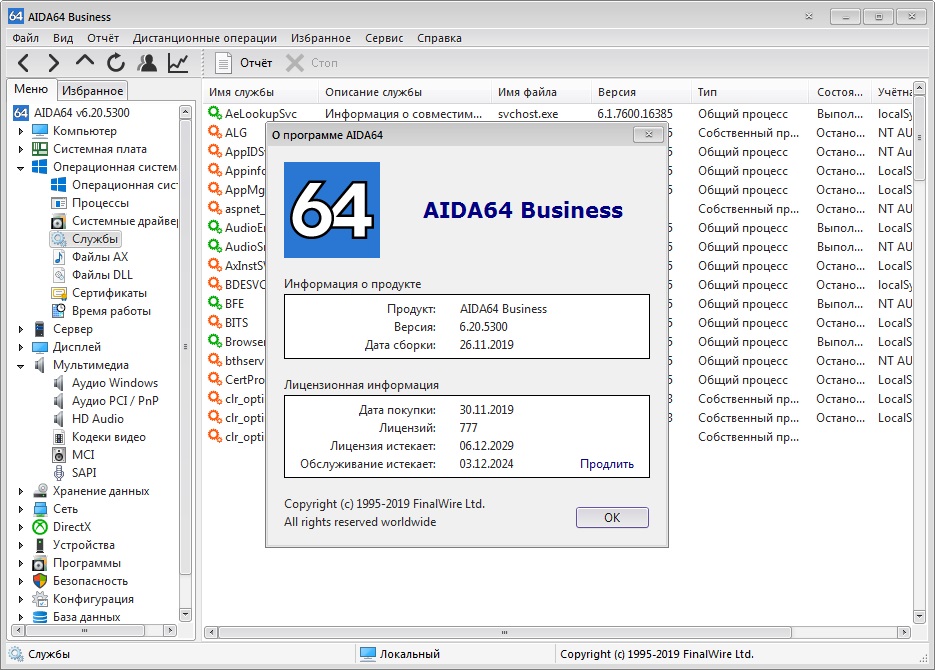Collapse Операционная система tree node
Image resolution: width=935 pixels, height=670 pixels.
pyautogui.click(x=21, y=168)
